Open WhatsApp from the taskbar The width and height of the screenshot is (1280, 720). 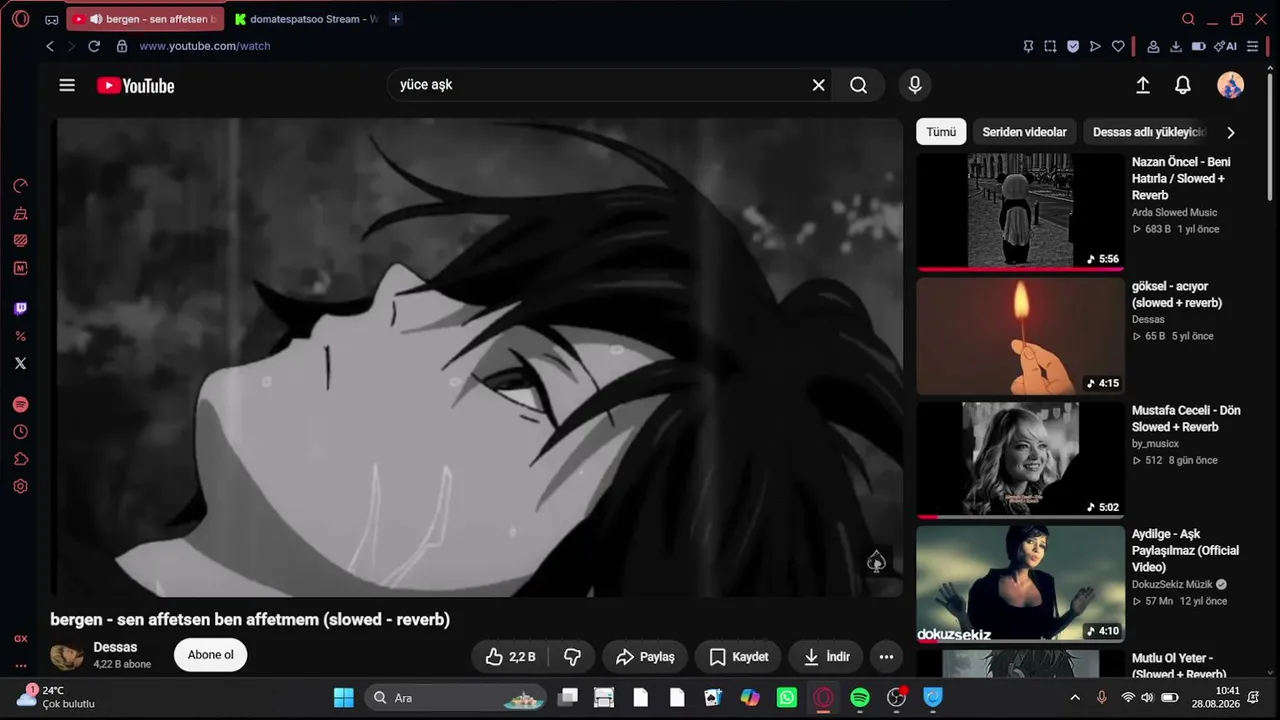pyautogui.click(x=787, y=698)
